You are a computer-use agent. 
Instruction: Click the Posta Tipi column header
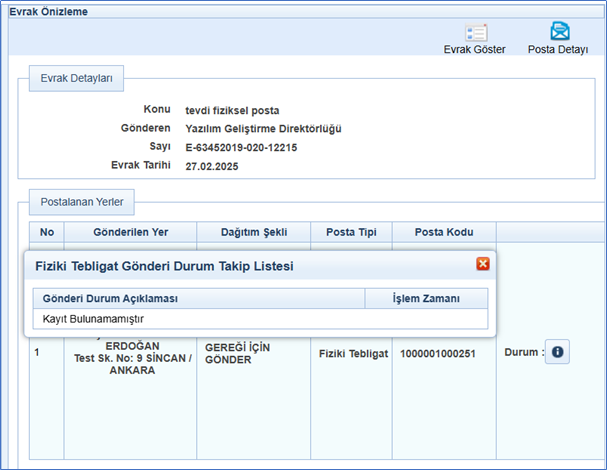(x=351, y=232)
